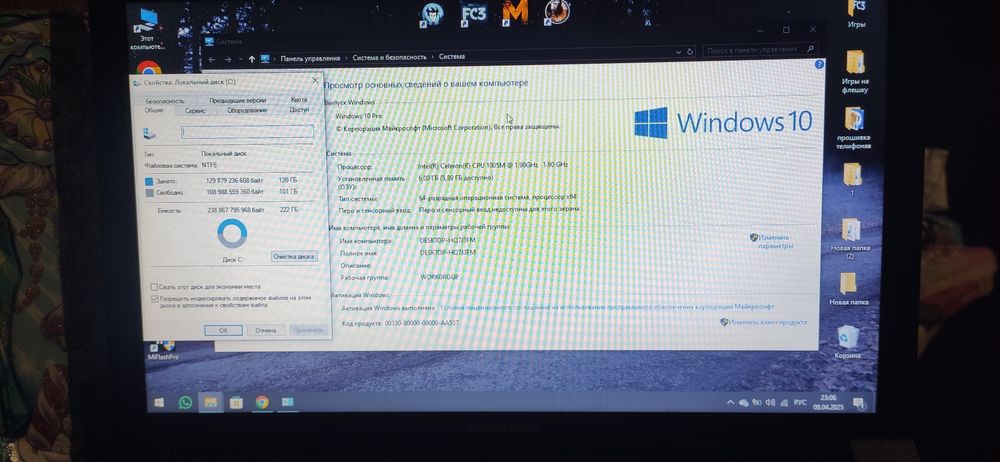The width and height of the screenshot is (1000, 462).
Task: Open the folder named 1
Action: point(853,179)
